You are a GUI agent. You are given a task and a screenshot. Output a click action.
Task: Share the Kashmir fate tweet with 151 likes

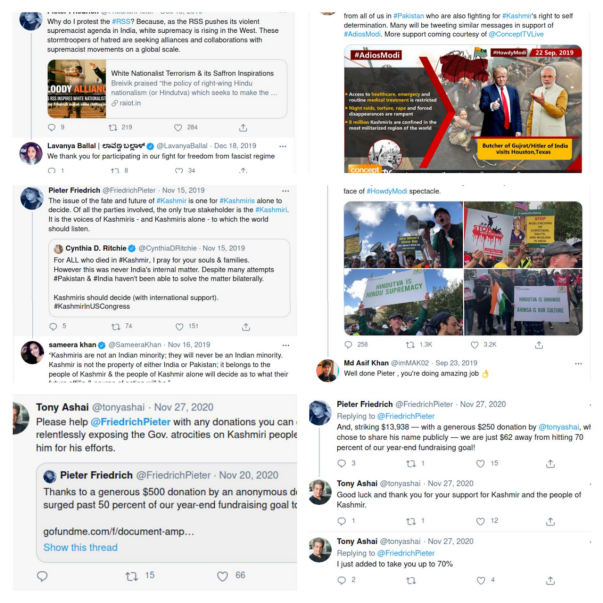(x=246, y=327)
